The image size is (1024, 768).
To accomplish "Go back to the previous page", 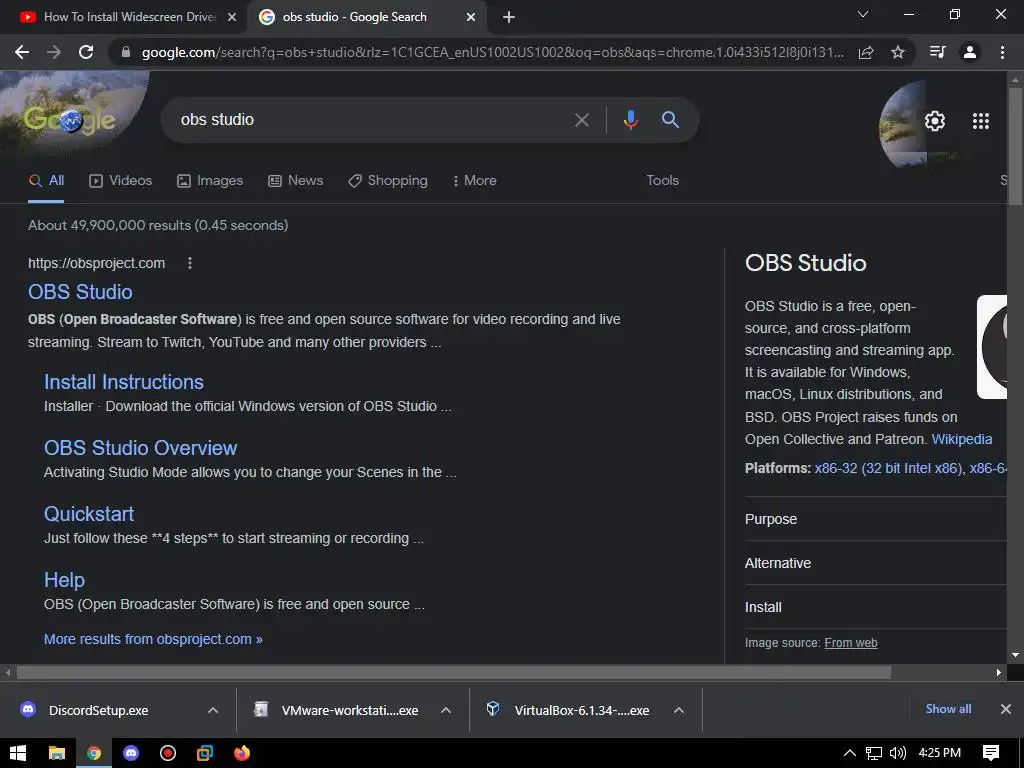I will [x=22, y=52].
